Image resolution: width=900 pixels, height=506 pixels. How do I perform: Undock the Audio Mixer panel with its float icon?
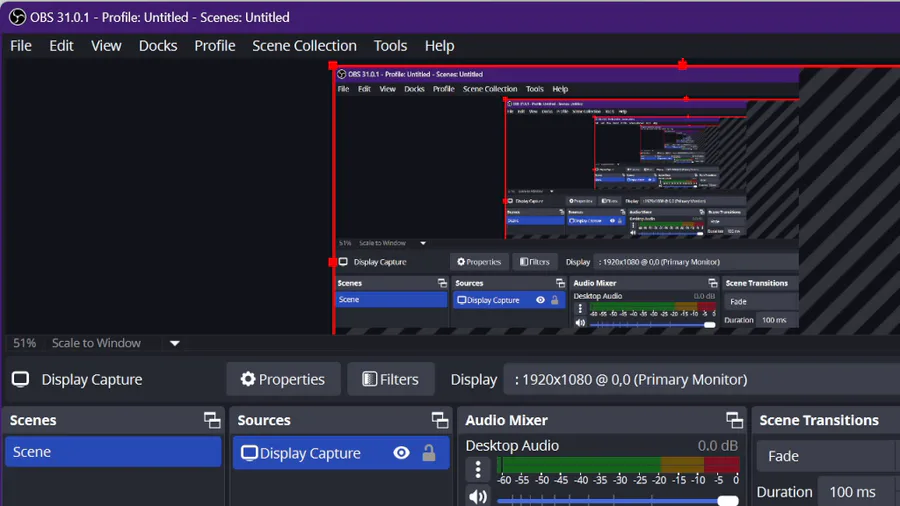click(735, 421)
